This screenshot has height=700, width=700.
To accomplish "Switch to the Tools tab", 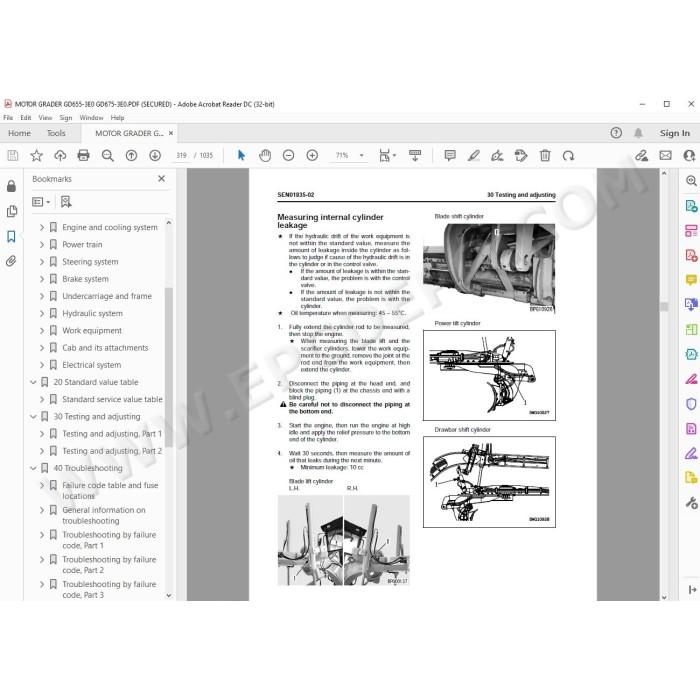I will tap(56, 133).
